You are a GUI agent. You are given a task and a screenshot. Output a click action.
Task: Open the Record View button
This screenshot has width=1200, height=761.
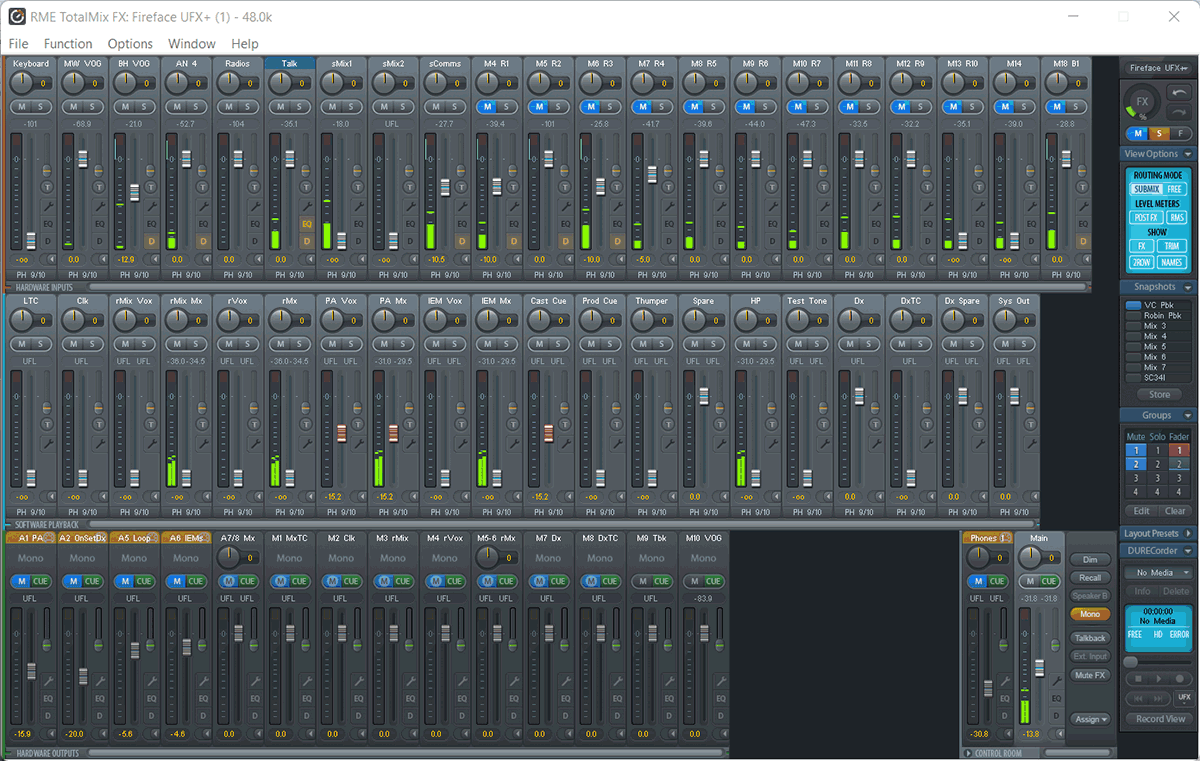(1159, 719)
